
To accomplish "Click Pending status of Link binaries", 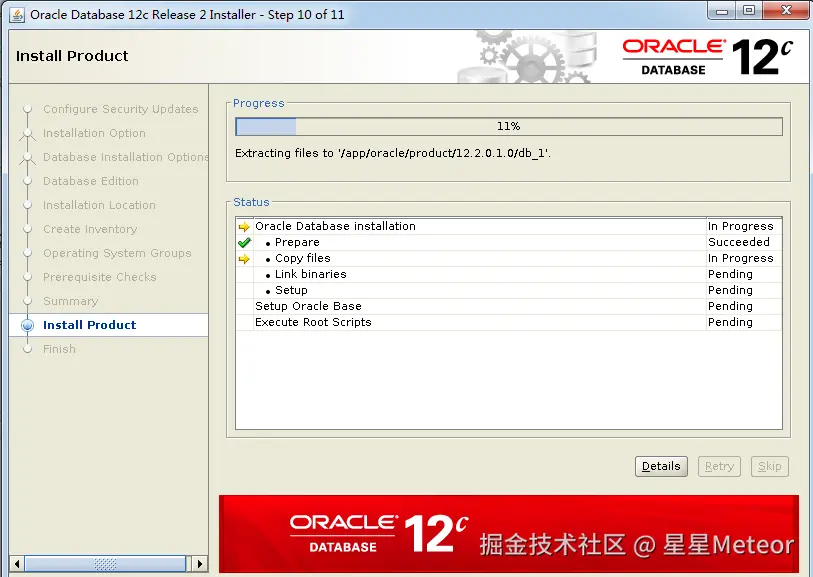I will tap(730, 274).
